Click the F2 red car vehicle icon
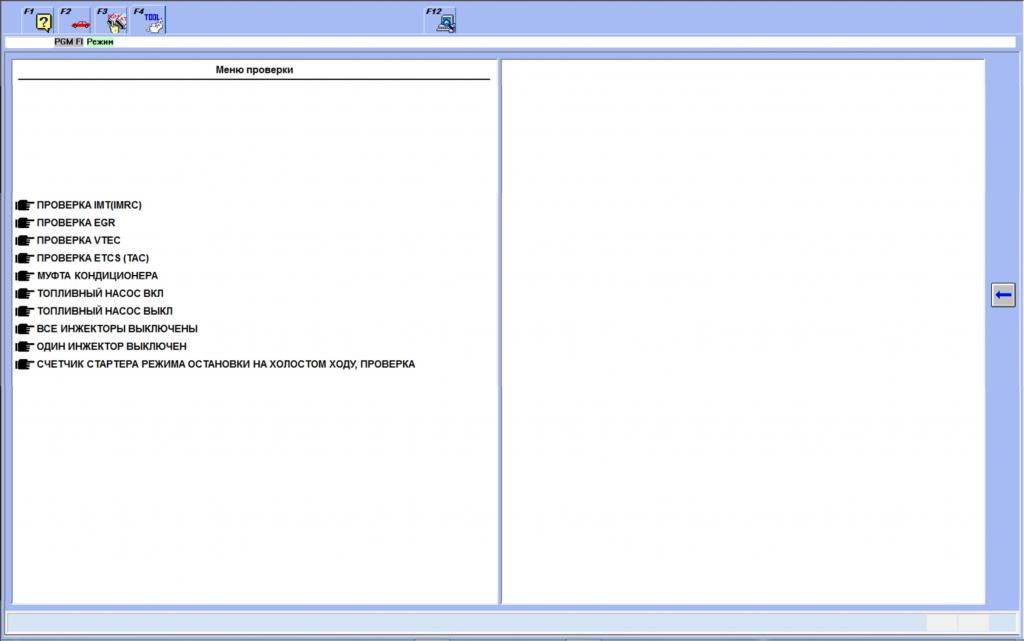Image resolution: width=1024 pixels, height=641 pixels. click(x=80, y=21)
